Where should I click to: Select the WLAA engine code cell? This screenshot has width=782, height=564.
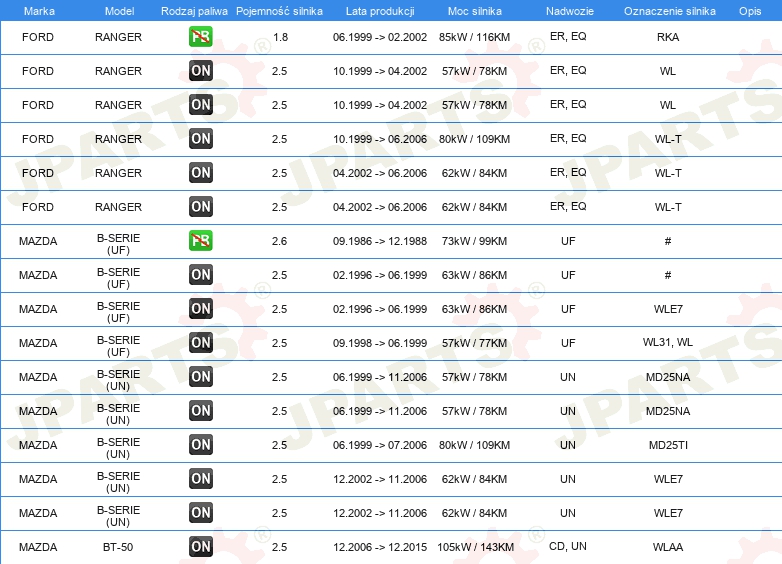click(x=668, y=547)
